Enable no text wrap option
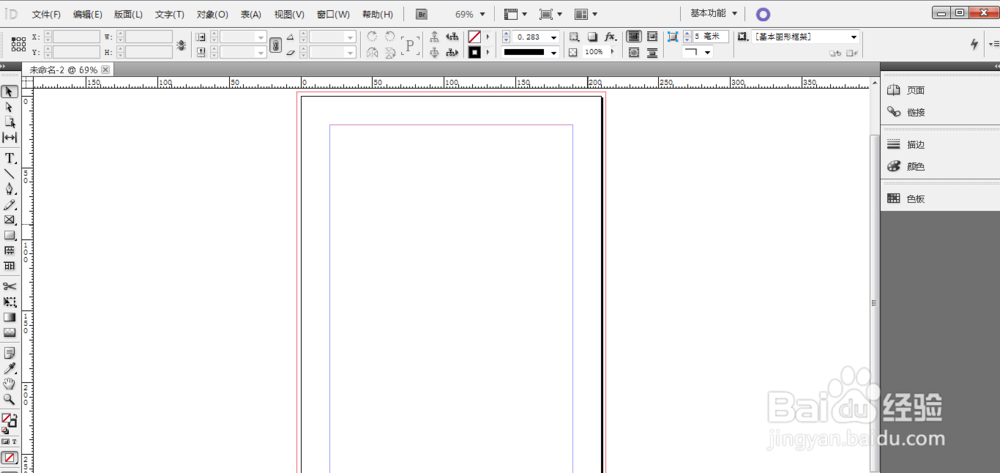The width and height of the screenshot is (1000, 473). point(633,37)
